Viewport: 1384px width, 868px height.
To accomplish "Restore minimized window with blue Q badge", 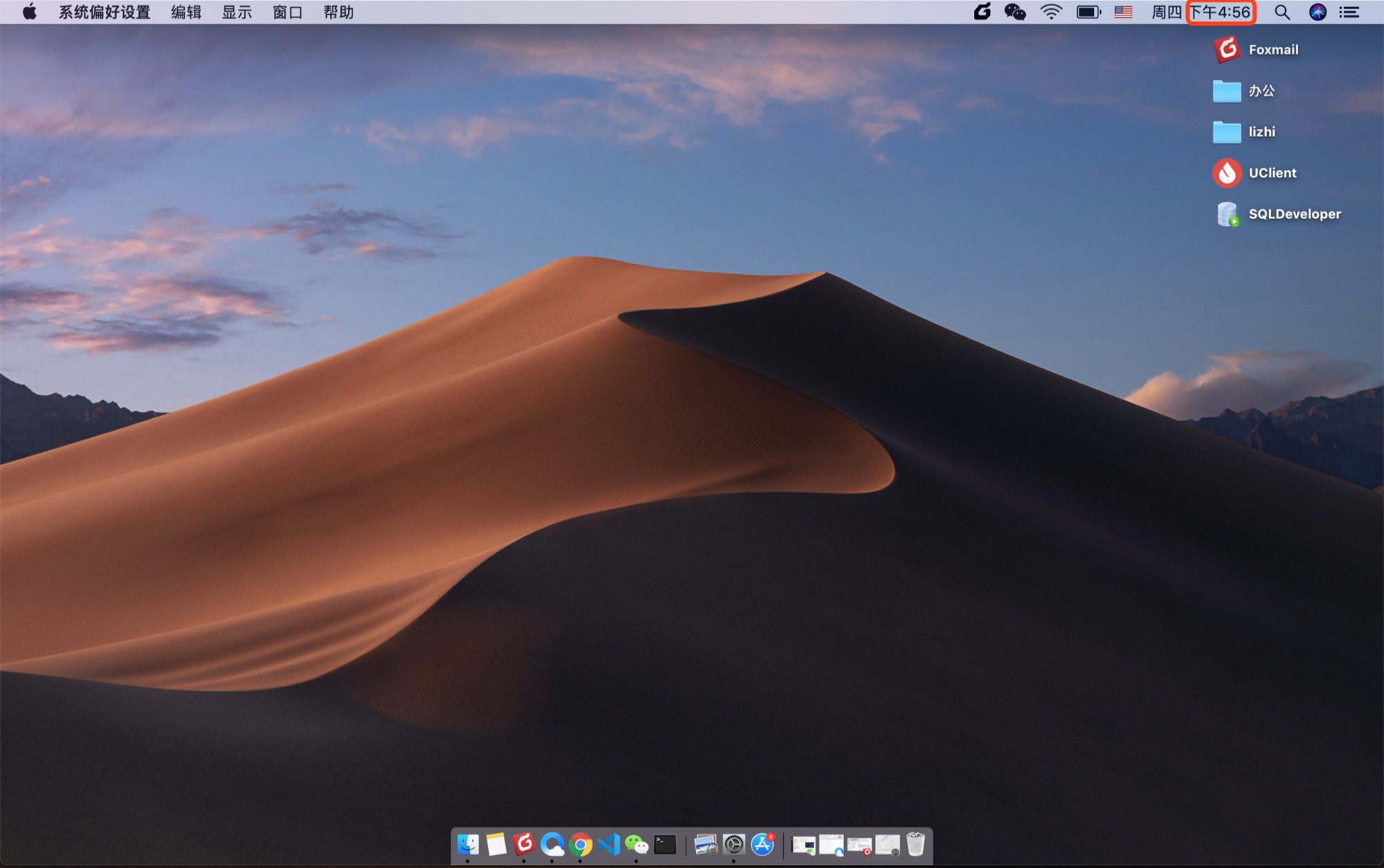I will coord(831,845).
